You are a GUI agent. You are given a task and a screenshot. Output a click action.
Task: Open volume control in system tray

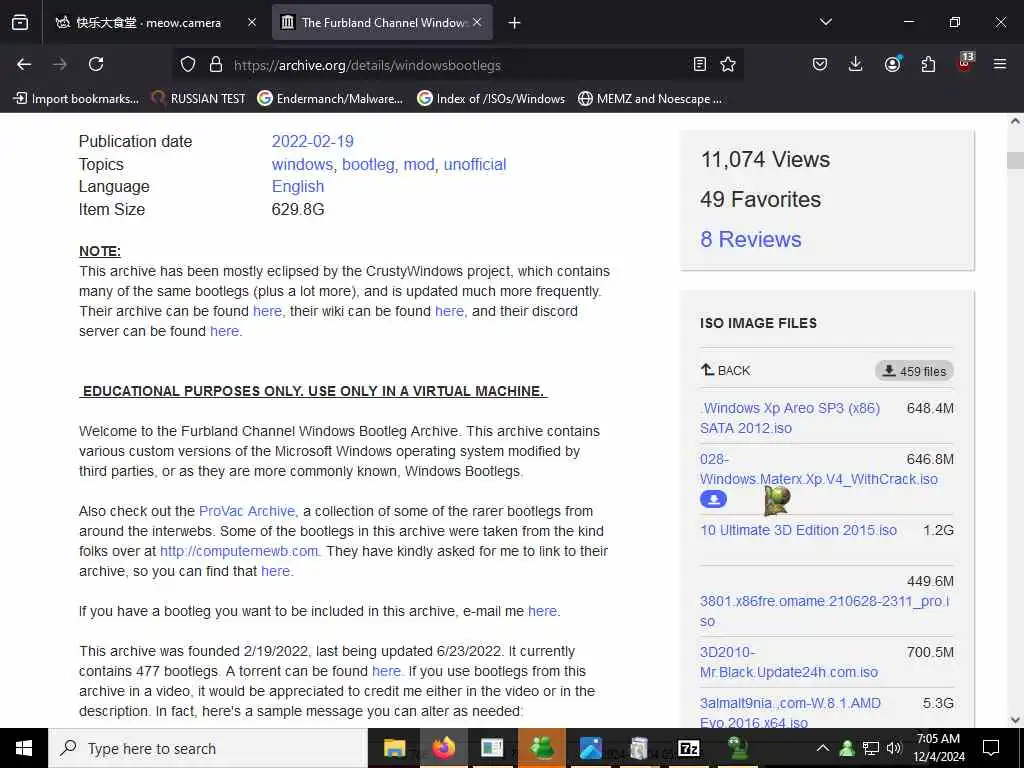click(894, 748)
